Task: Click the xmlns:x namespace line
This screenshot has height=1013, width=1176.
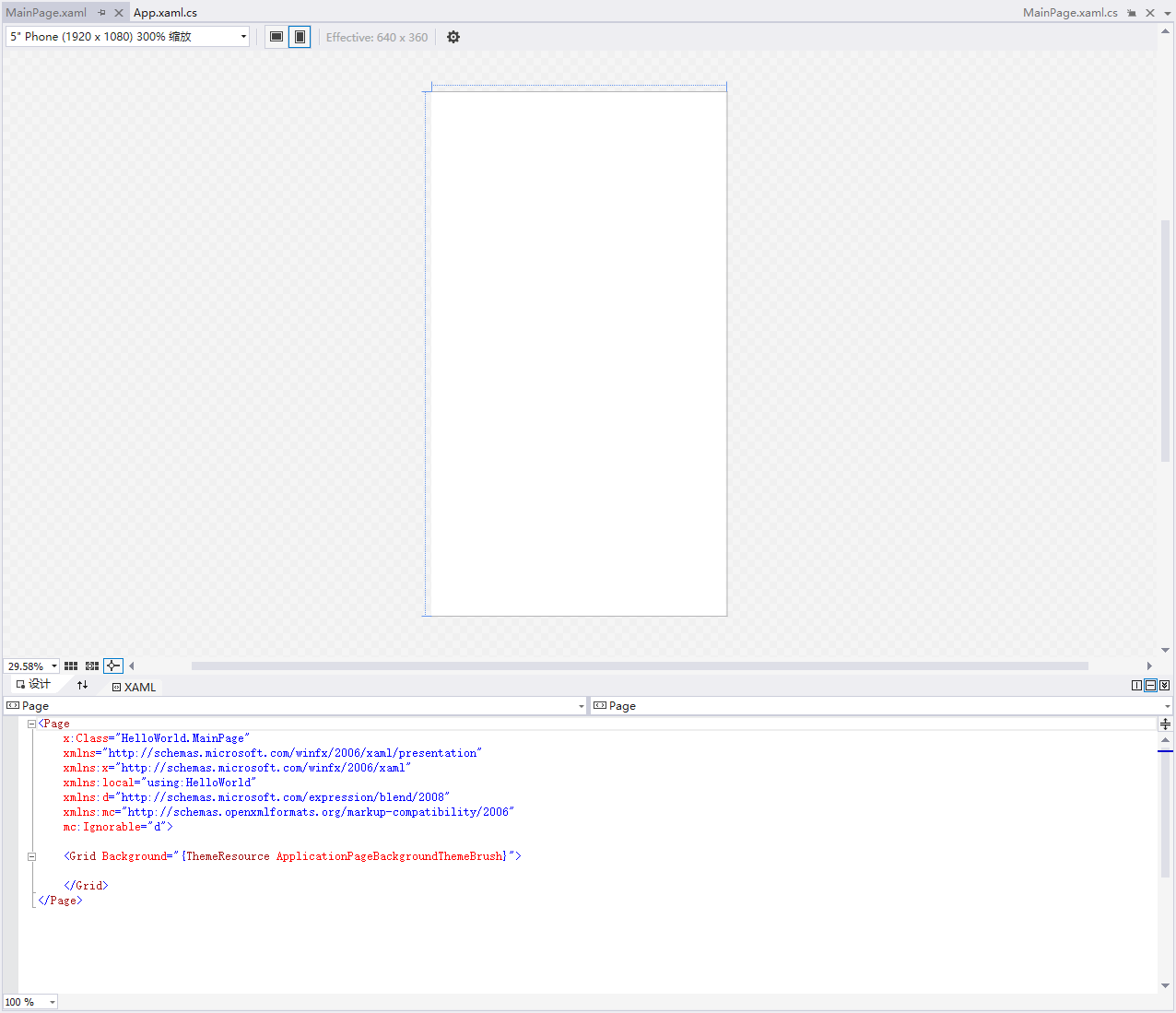Action: (237, 768)
